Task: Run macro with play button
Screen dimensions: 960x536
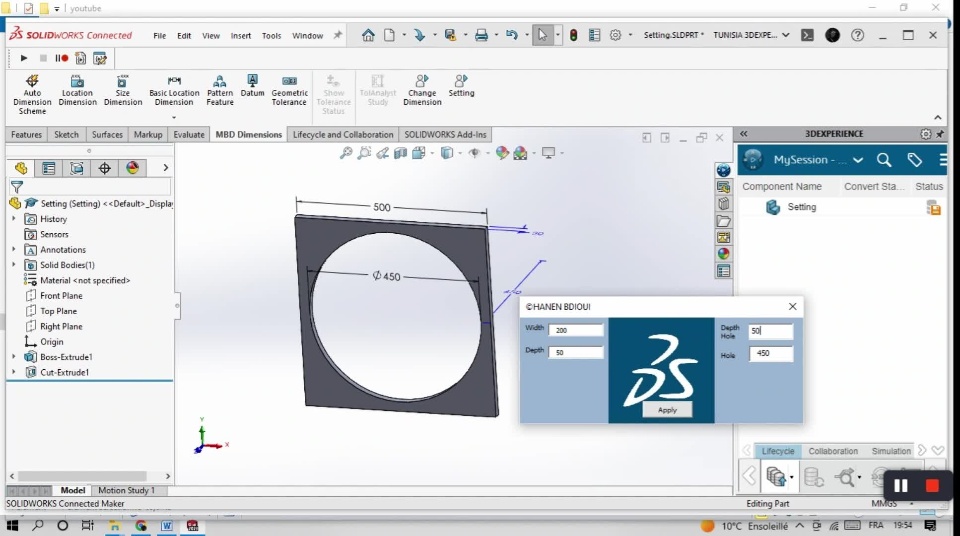Action: [x=24, y=58]
